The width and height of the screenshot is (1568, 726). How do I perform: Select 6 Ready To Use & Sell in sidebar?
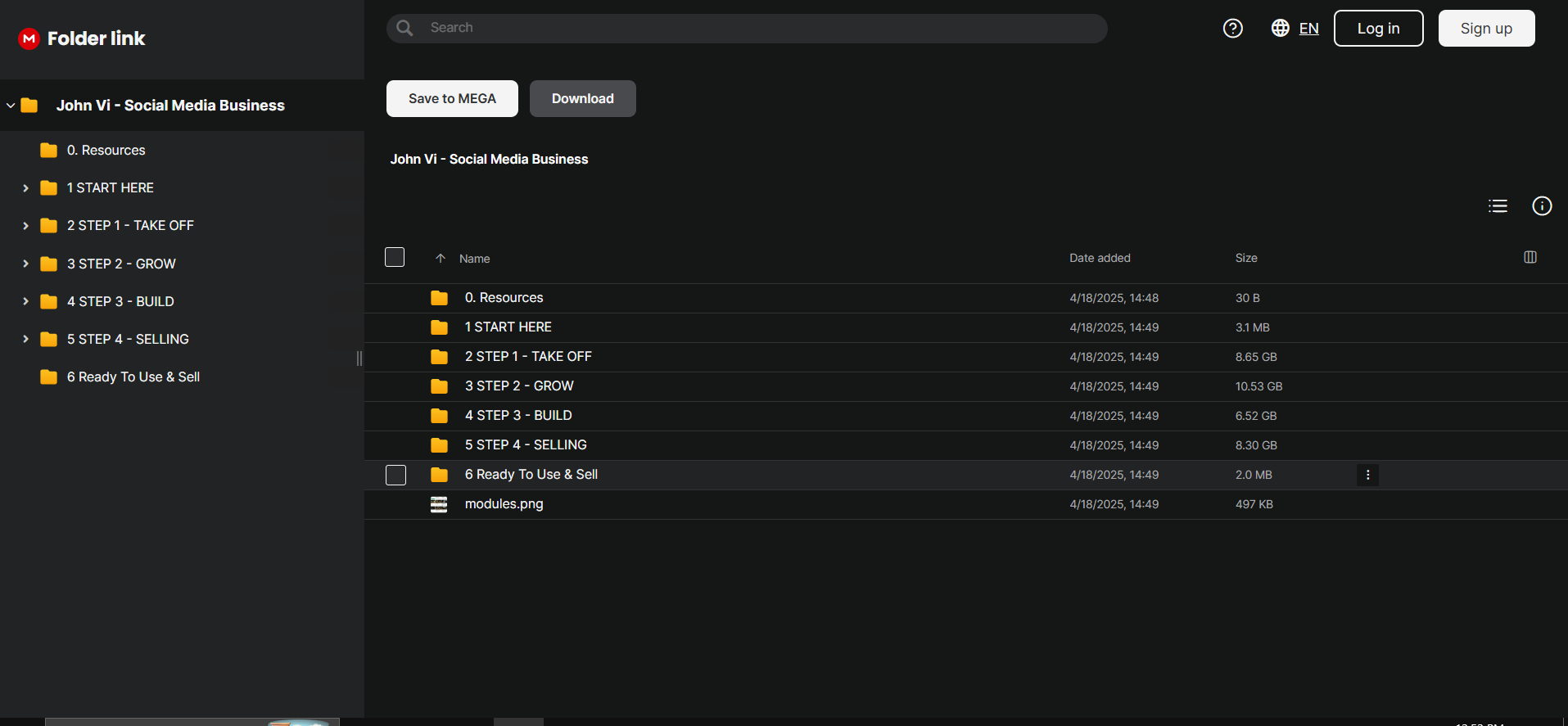click(x=133, y=377)
